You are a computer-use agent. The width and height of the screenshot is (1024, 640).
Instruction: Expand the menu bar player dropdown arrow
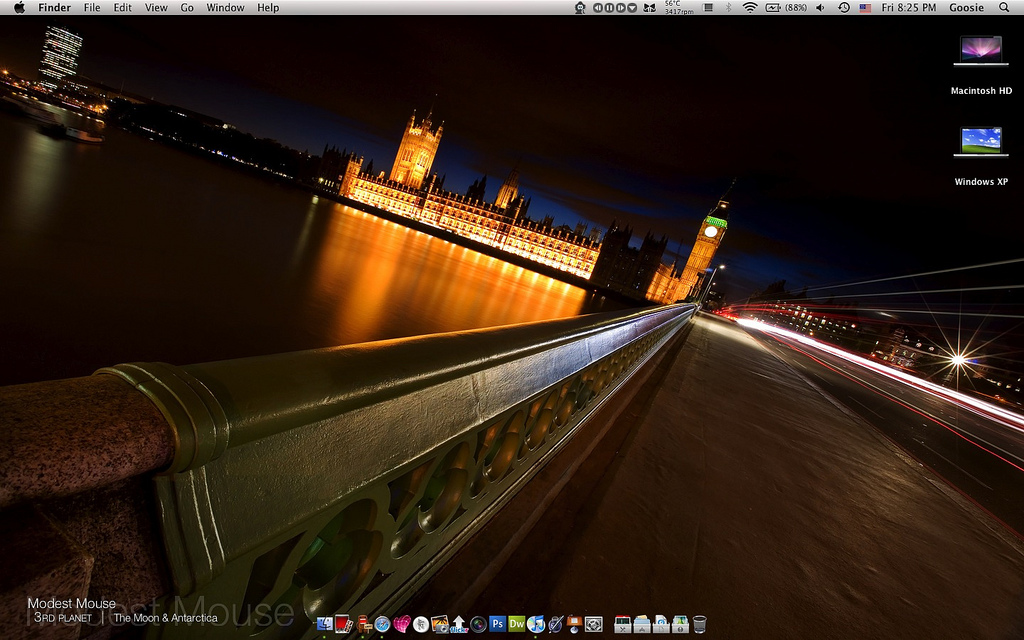coord(632,7)
